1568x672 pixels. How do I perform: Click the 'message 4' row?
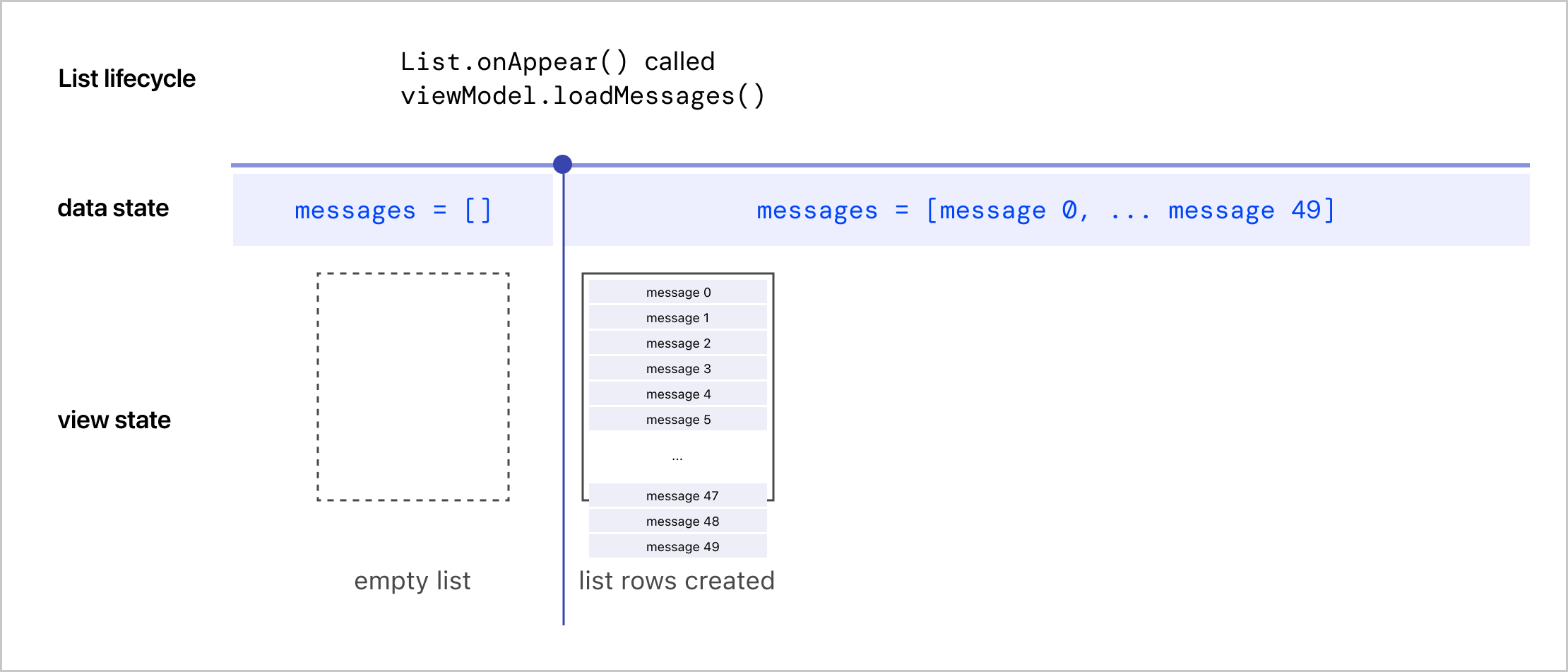(x=678, y=394)
